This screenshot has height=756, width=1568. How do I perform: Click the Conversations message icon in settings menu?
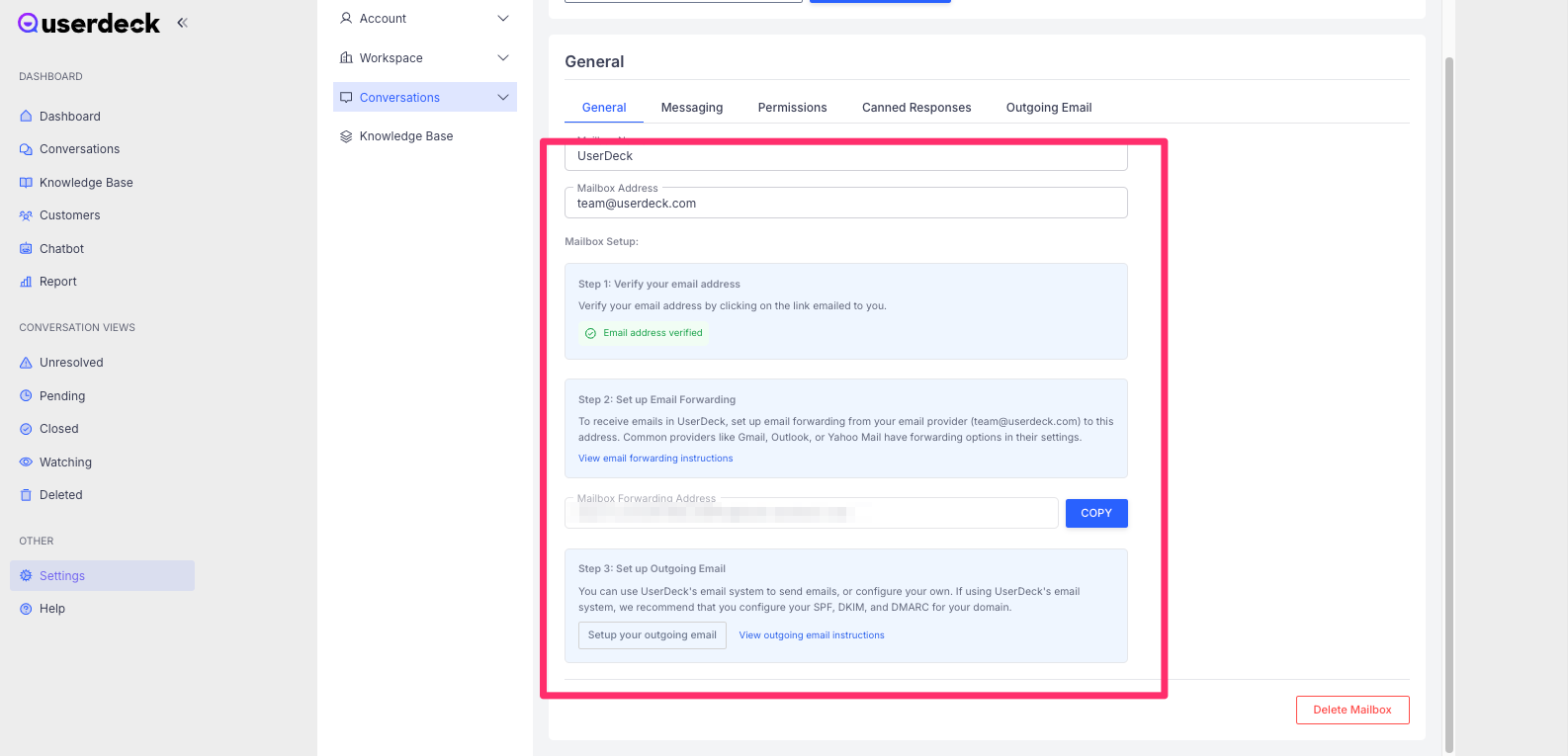346,97
